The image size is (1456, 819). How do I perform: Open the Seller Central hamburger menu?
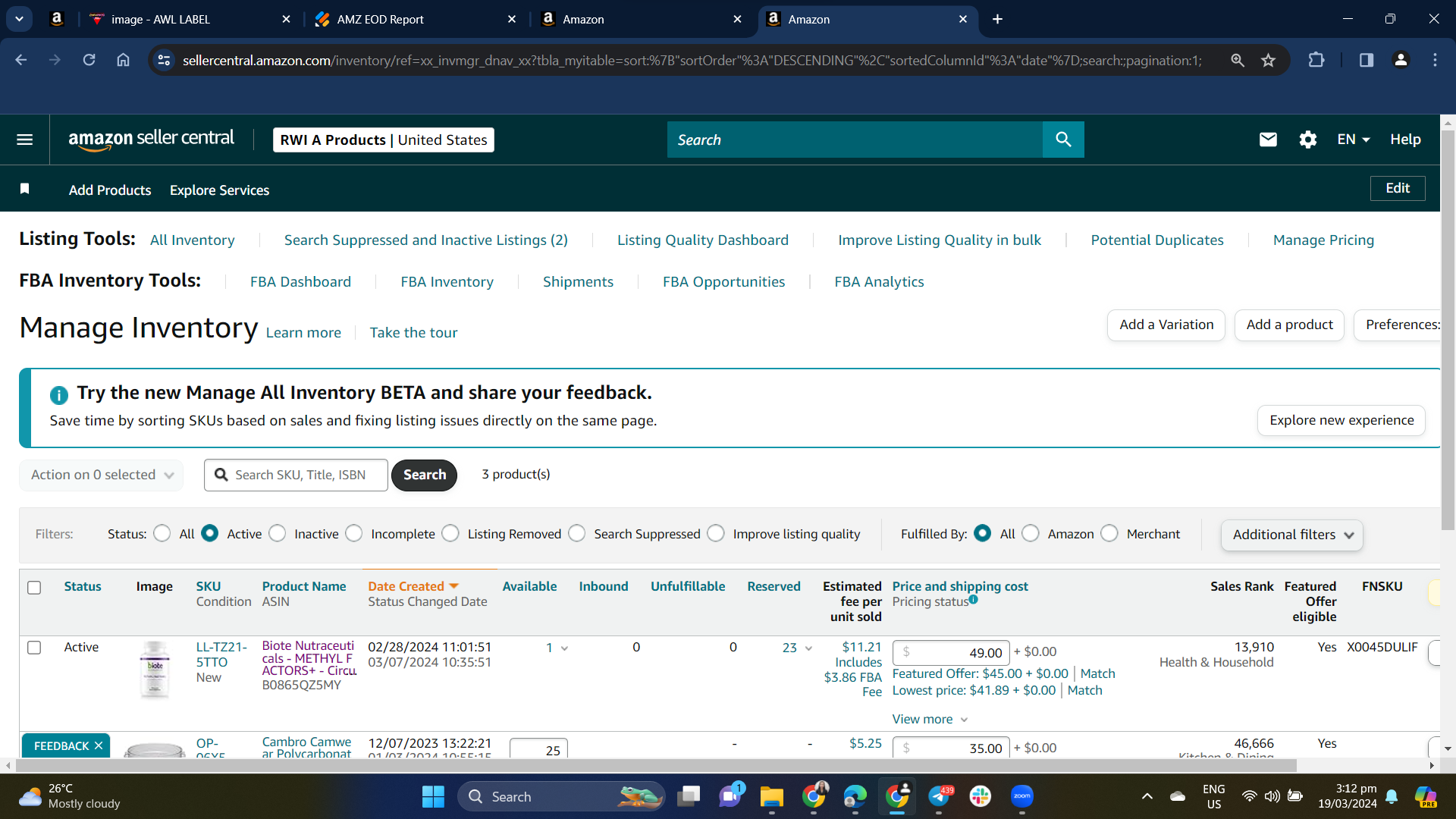tap(24, 140)
